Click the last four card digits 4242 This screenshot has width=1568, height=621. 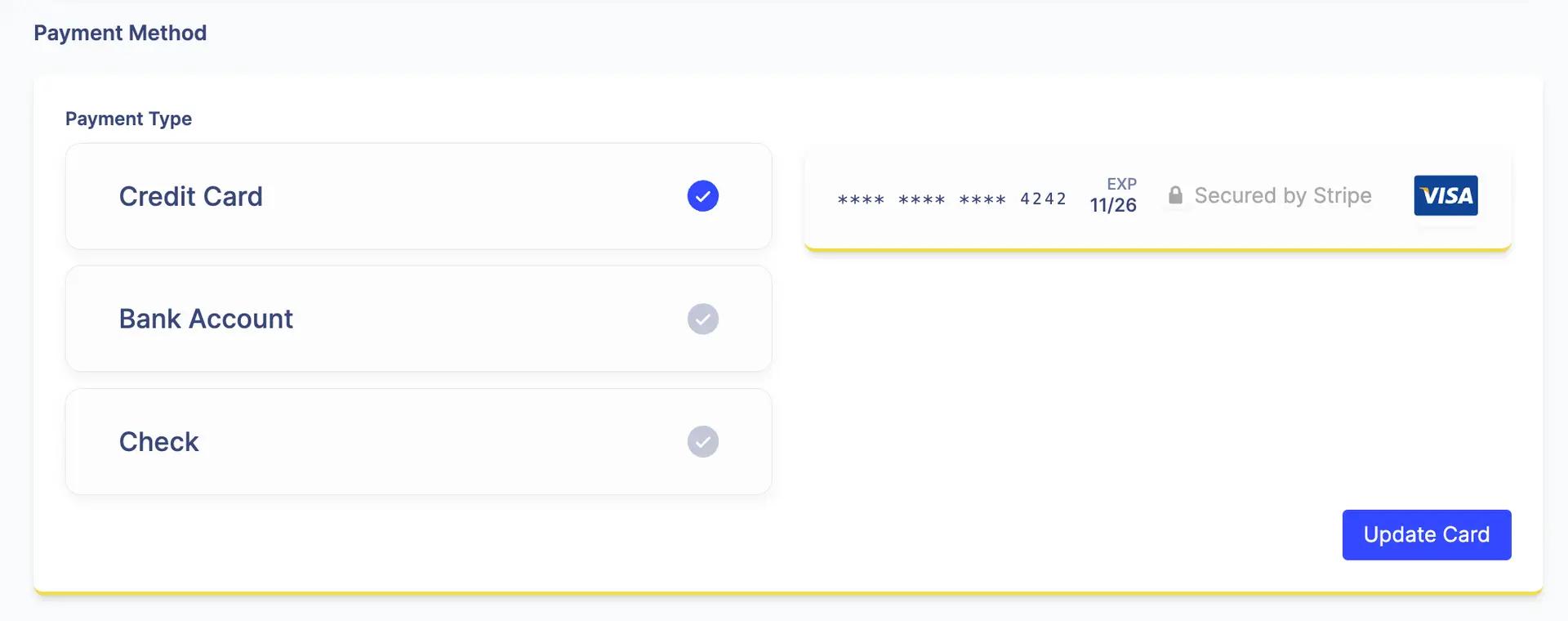coord(1043,199)
